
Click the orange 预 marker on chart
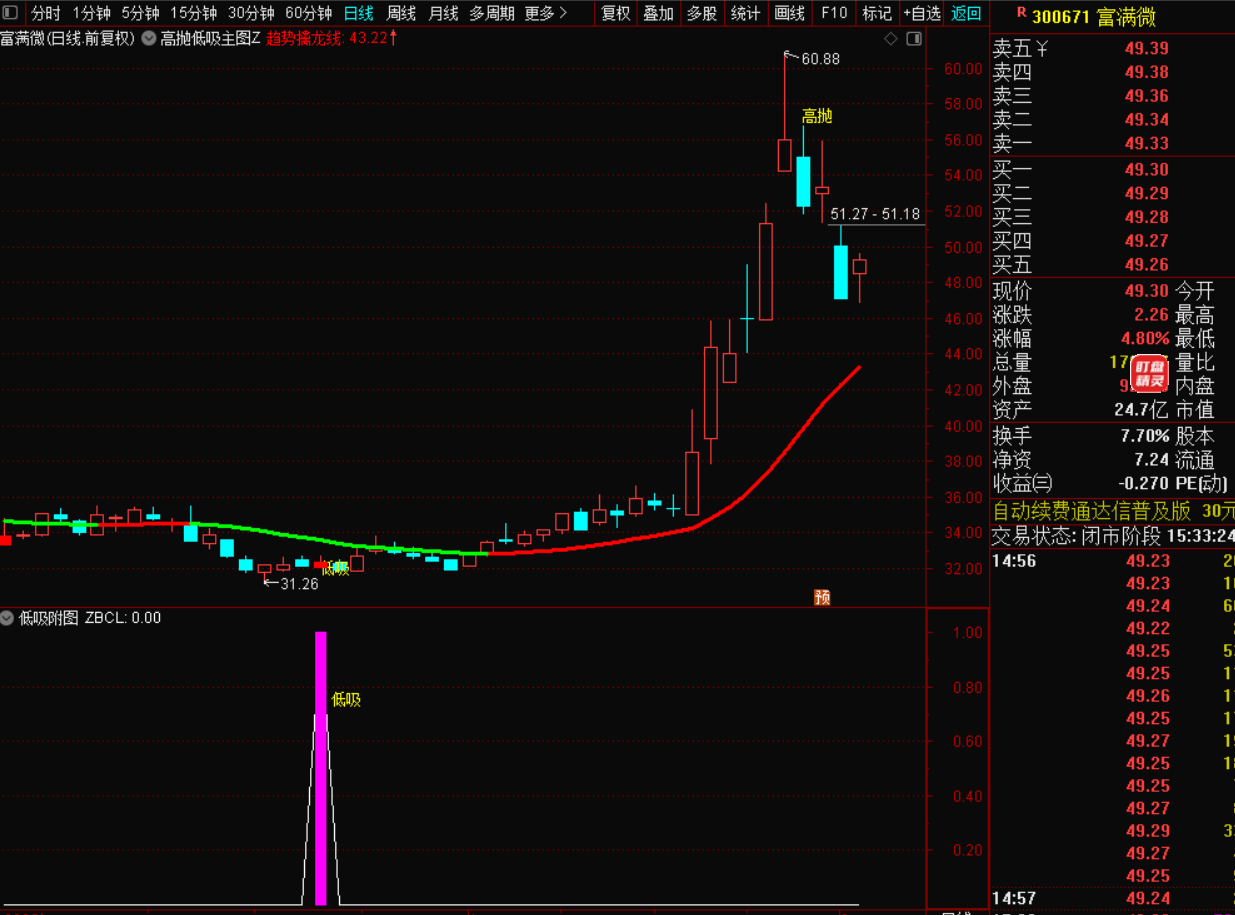pos(822,598)
